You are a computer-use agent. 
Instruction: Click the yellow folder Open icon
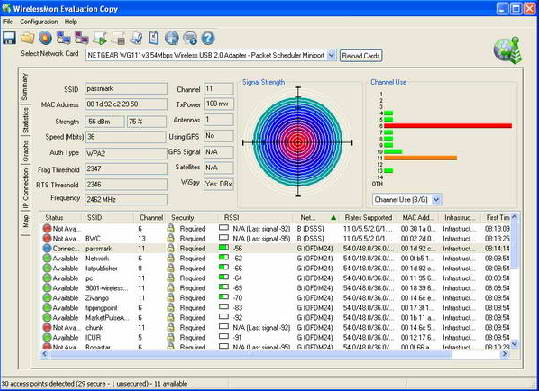point(27,37)
